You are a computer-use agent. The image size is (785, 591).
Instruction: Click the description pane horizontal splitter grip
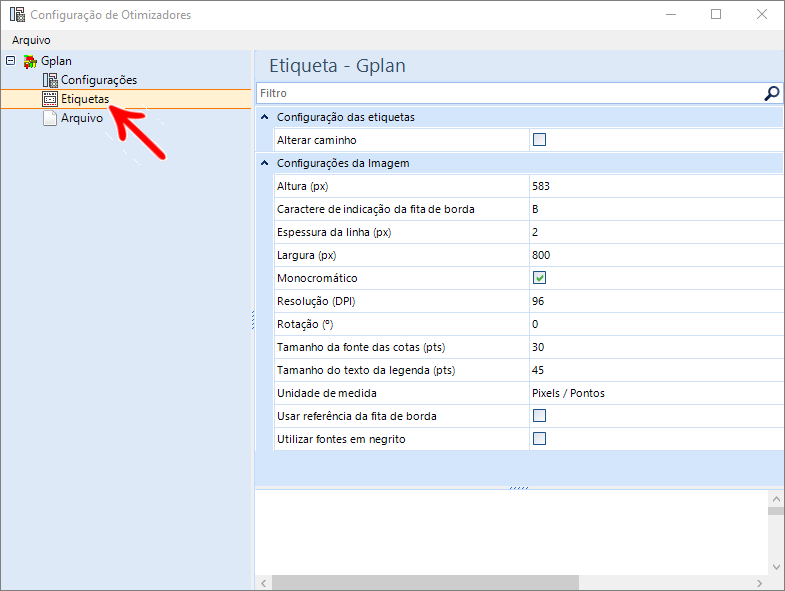tap(519, 488)
